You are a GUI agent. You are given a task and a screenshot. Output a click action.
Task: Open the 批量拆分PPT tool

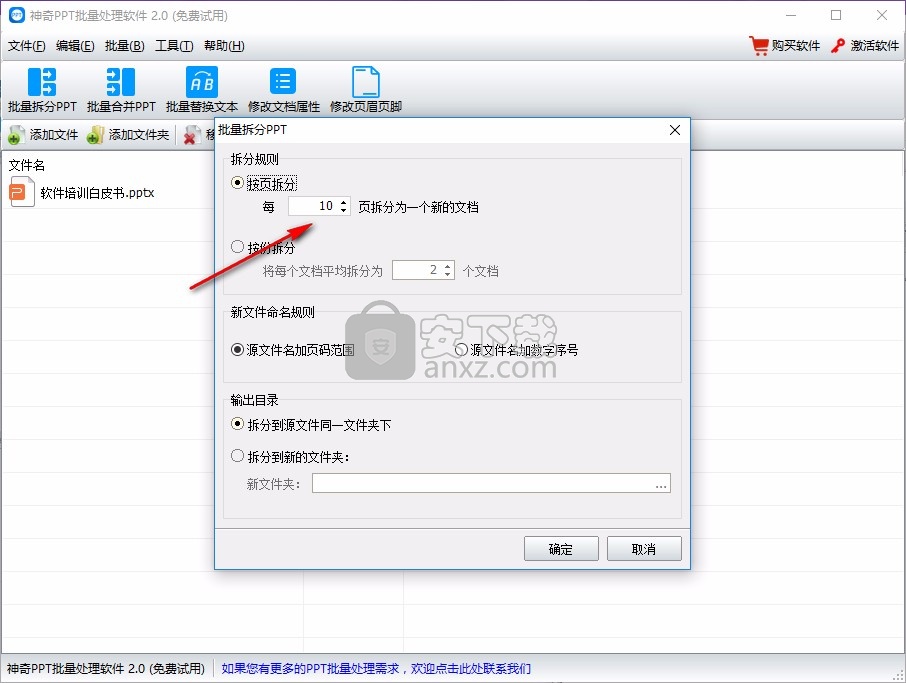point(42,90)
